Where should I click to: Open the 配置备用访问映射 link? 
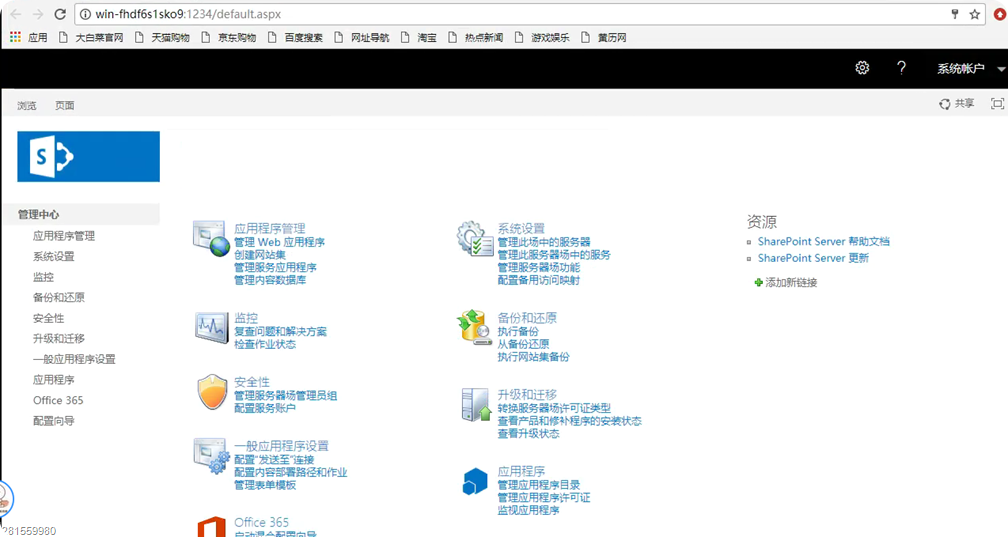(x=539, y=280)
